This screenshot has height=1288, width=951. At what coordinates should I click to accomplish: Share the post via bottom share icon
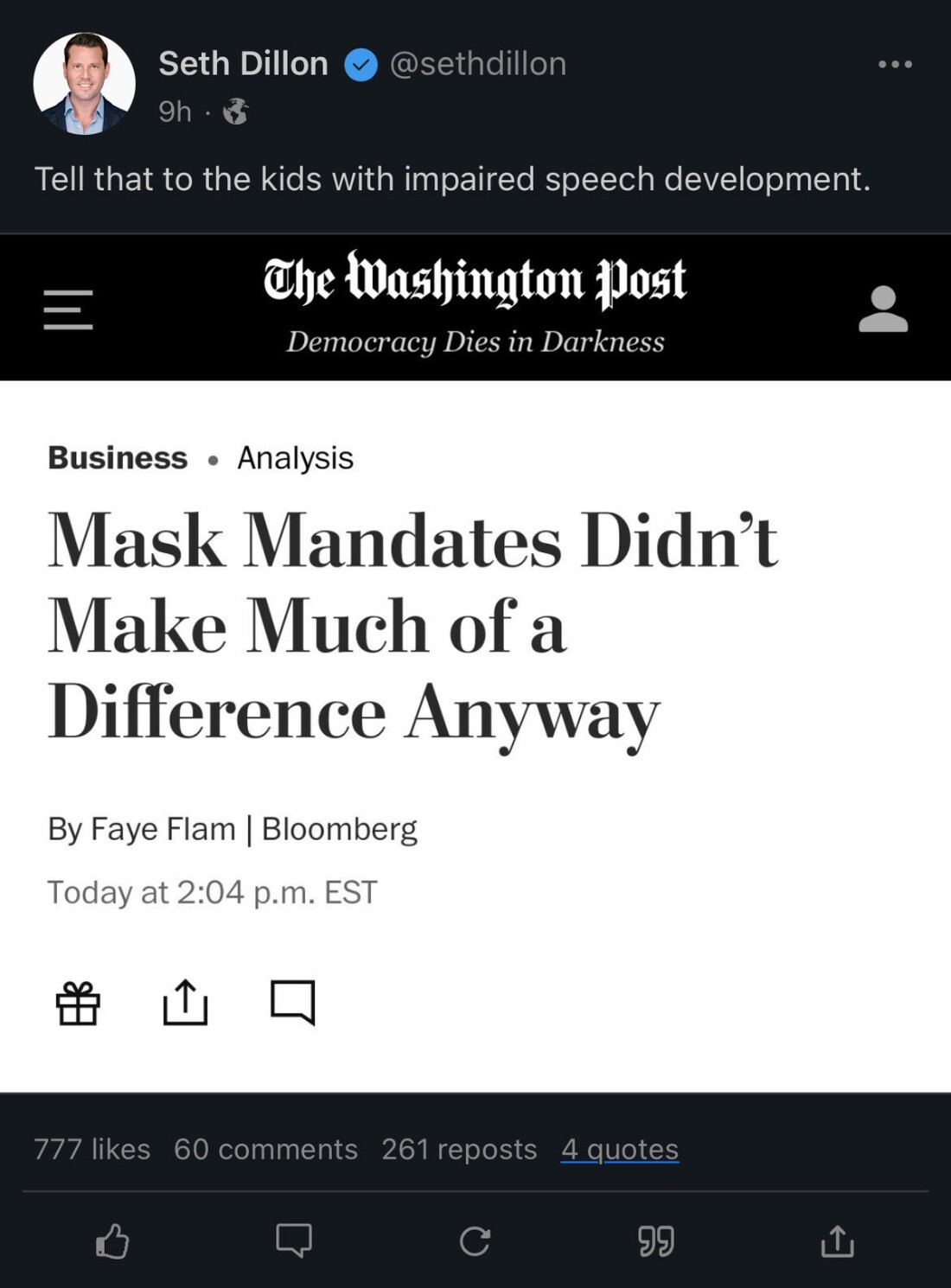coord(837,1241)
